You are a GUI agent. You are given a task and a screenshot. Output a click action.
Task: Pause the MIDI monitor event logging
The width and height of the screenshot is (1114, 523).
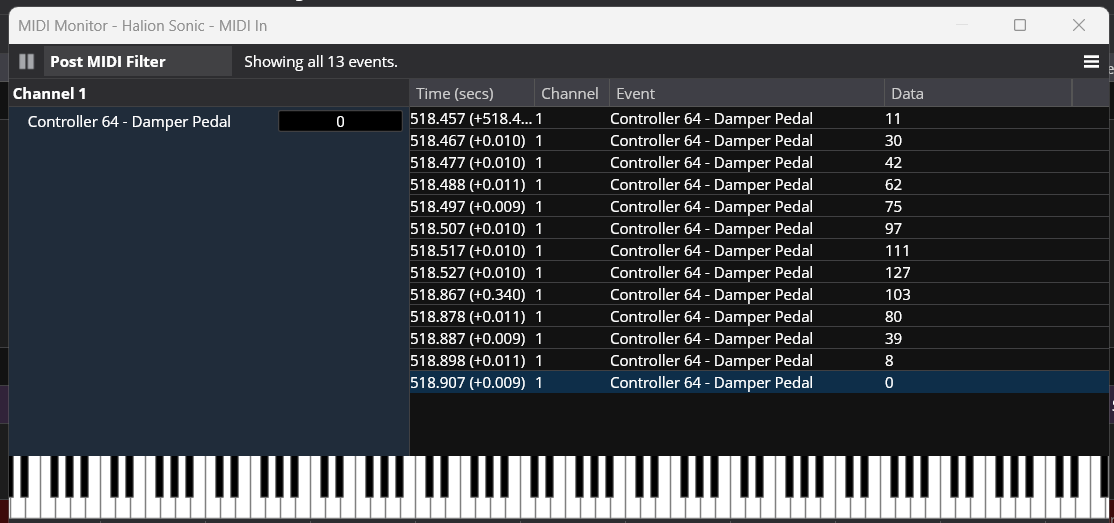26,62
